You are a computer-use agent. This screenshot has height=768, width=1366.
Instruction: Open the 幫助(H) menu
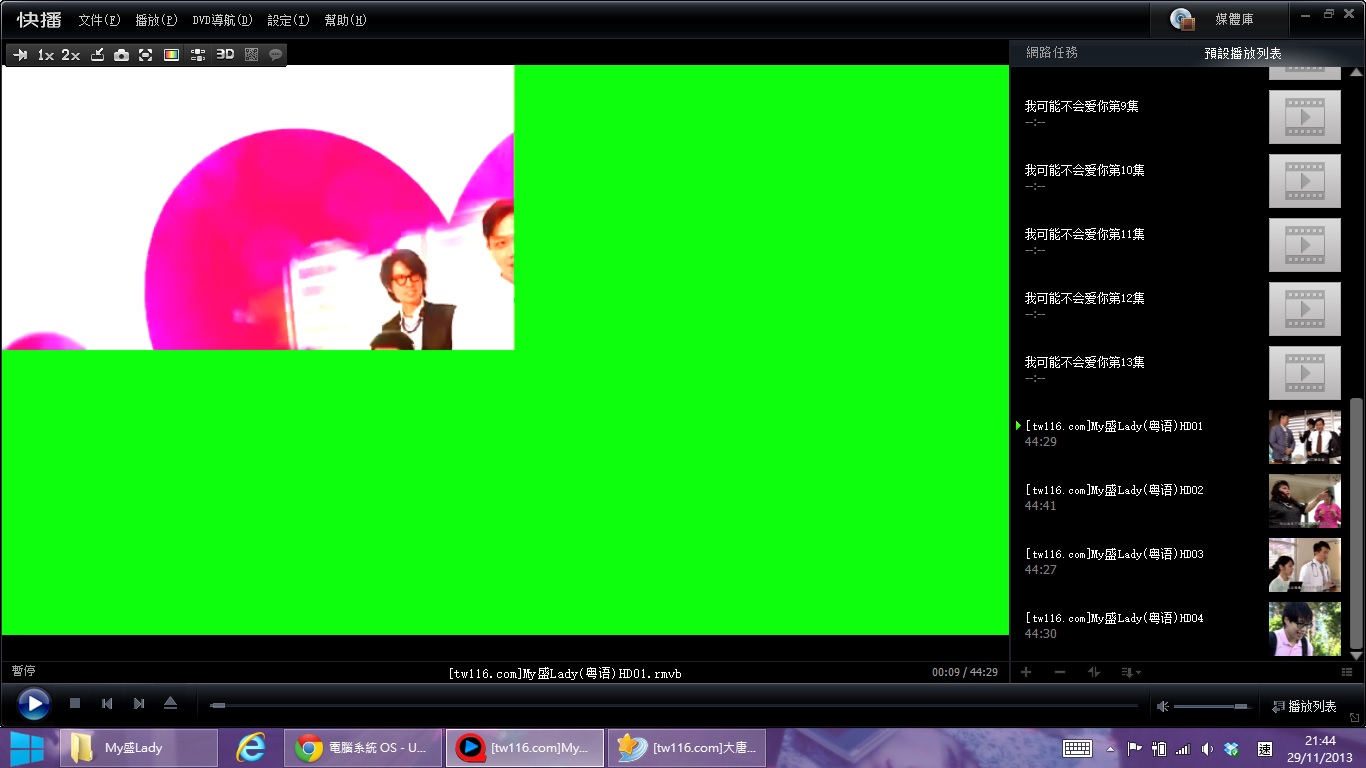(x=345, y=20)
